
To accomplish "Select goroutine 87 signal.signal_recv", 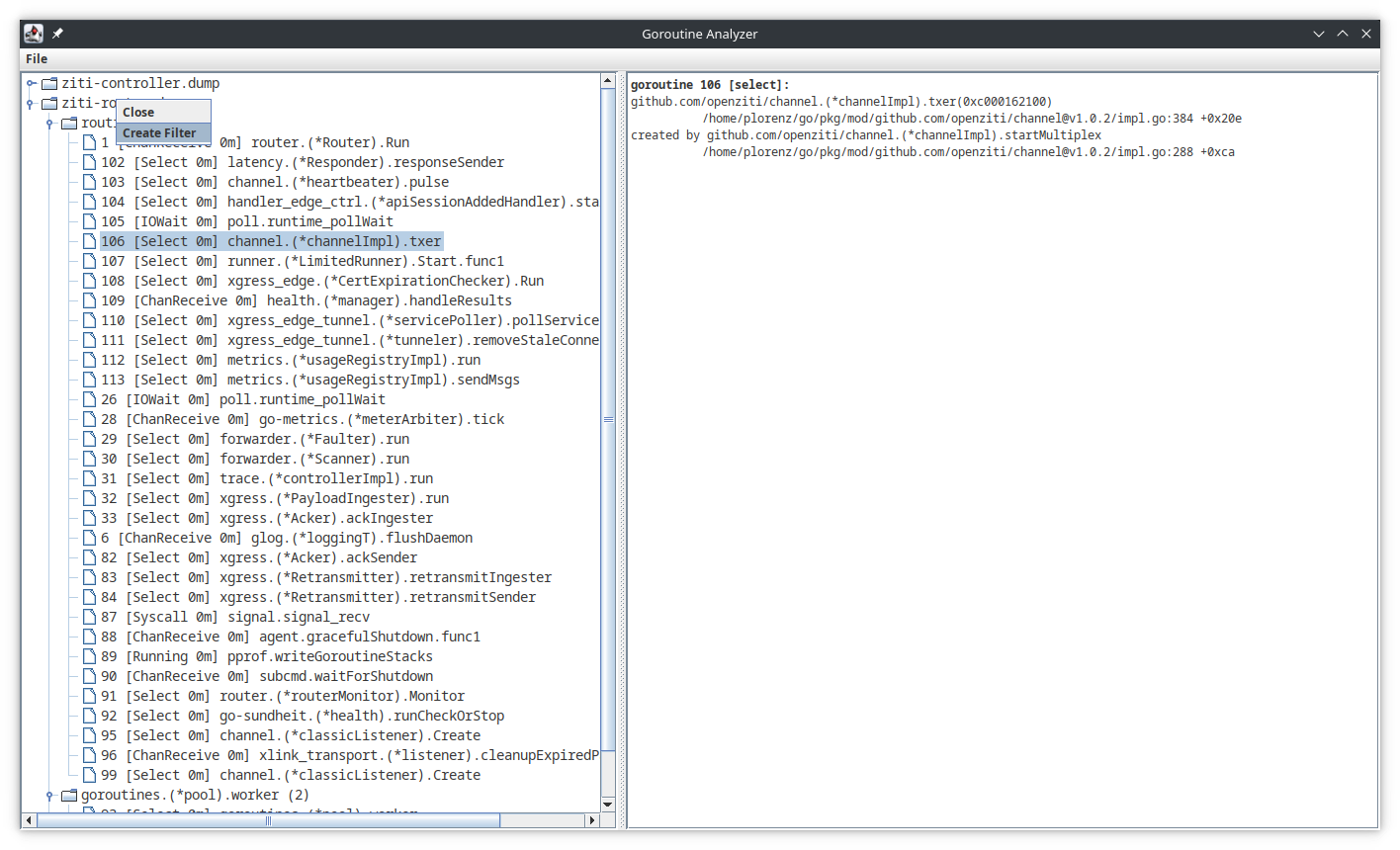I will [235, 617].
